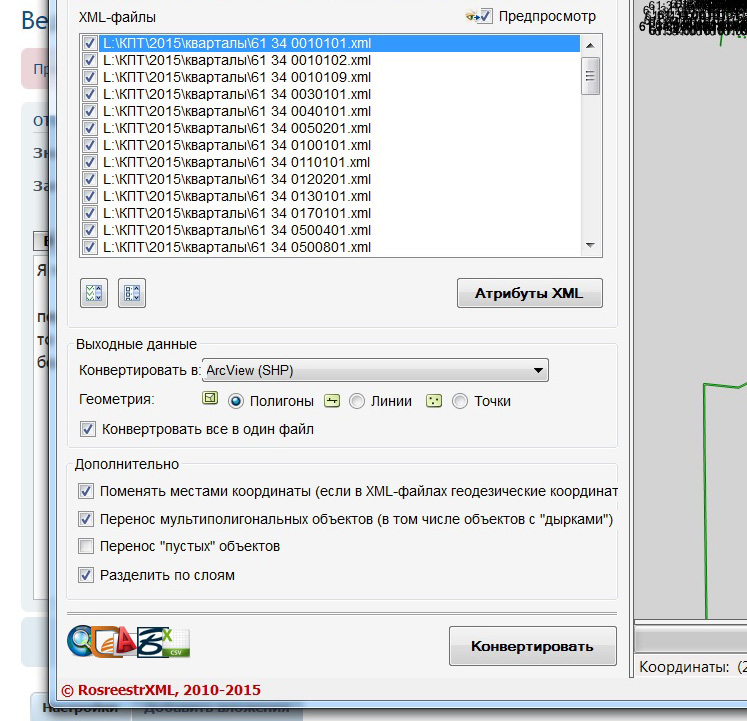
Task: Click the check-all files icon button
Action: [x=94, y=293]
